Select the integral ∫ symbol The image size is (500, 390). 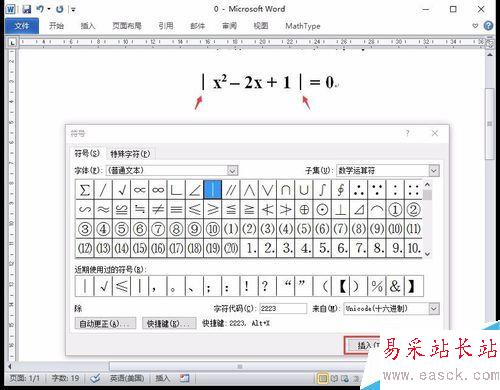(322, 190)
